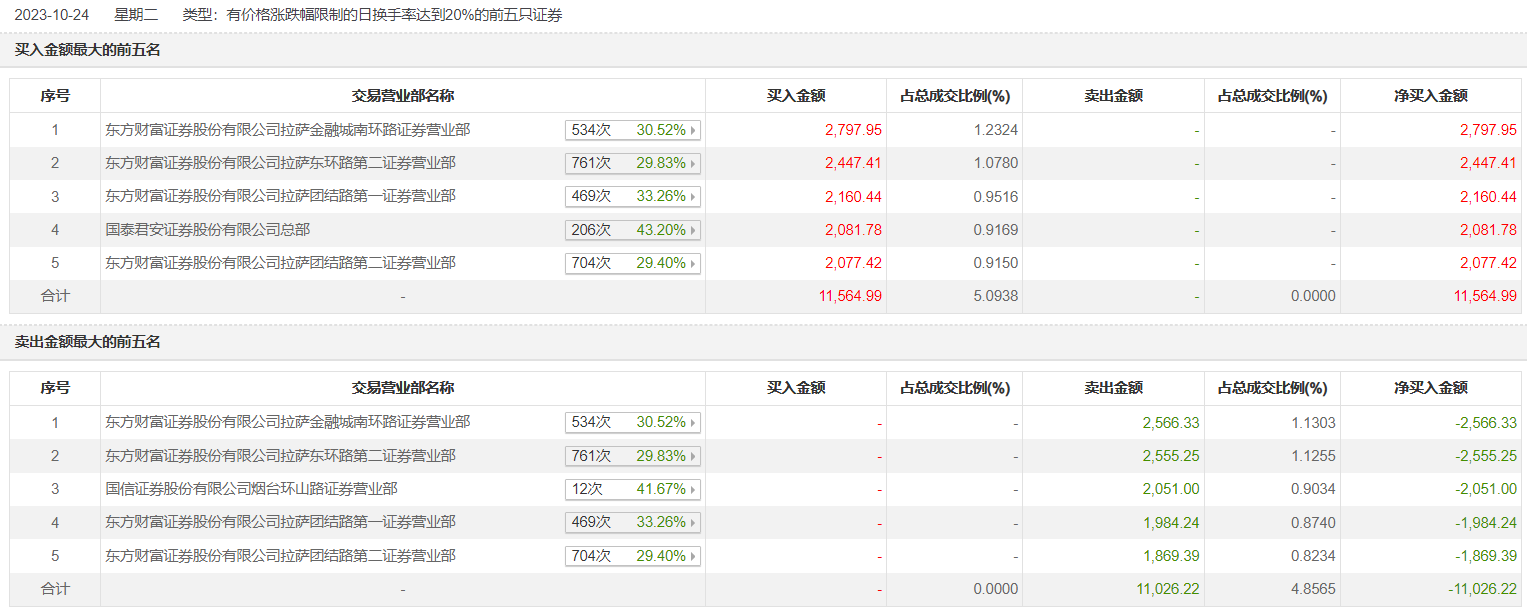Open 534次 30.52% dropdown in sell table
The image size is (1527, 609).
point(632,423)
